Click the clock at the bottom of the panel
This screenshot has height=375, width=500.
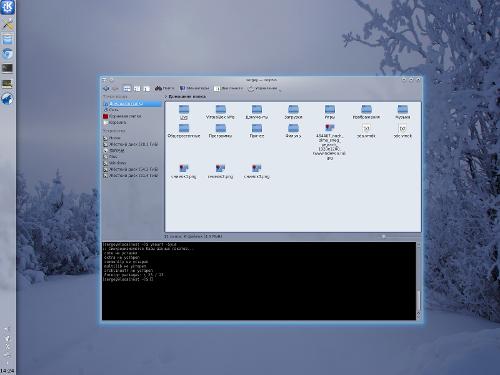(x=7, y=371)
